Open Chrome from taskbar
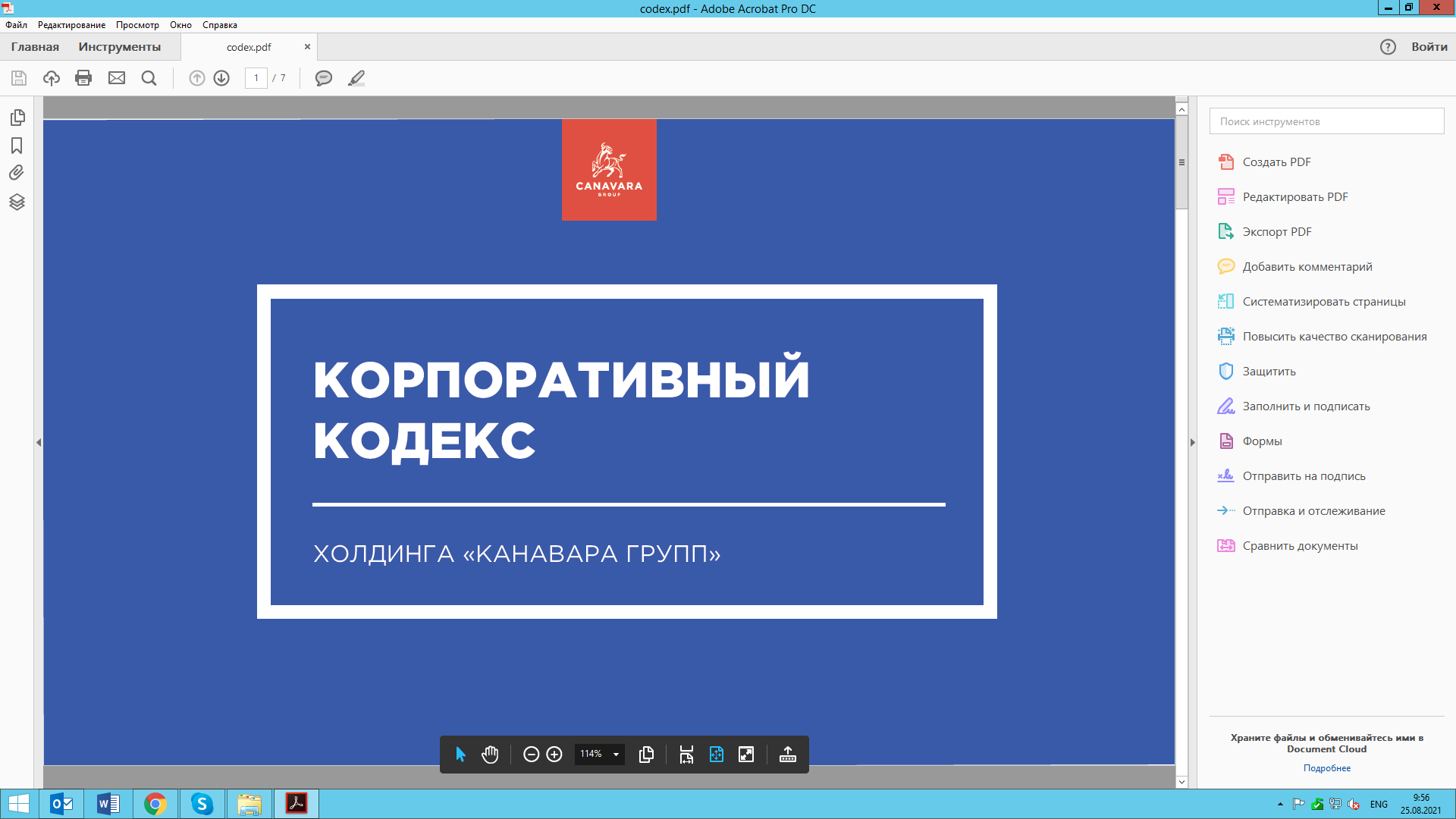Image resolution: width=1456 pixels, height=819 pixels. (155, 804)
